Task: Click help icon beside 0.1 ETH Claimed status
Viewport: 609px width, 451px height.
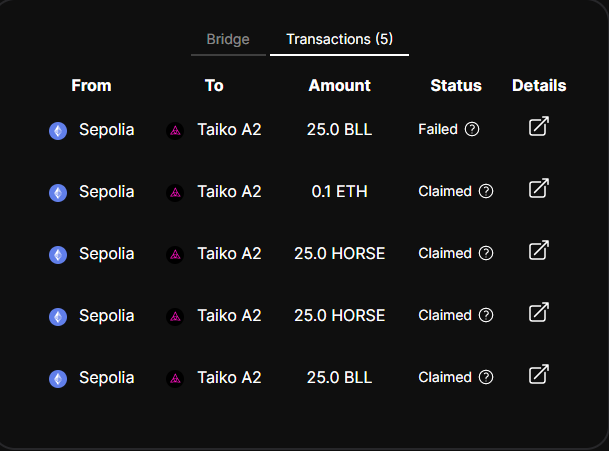Action: click(486, 191)
